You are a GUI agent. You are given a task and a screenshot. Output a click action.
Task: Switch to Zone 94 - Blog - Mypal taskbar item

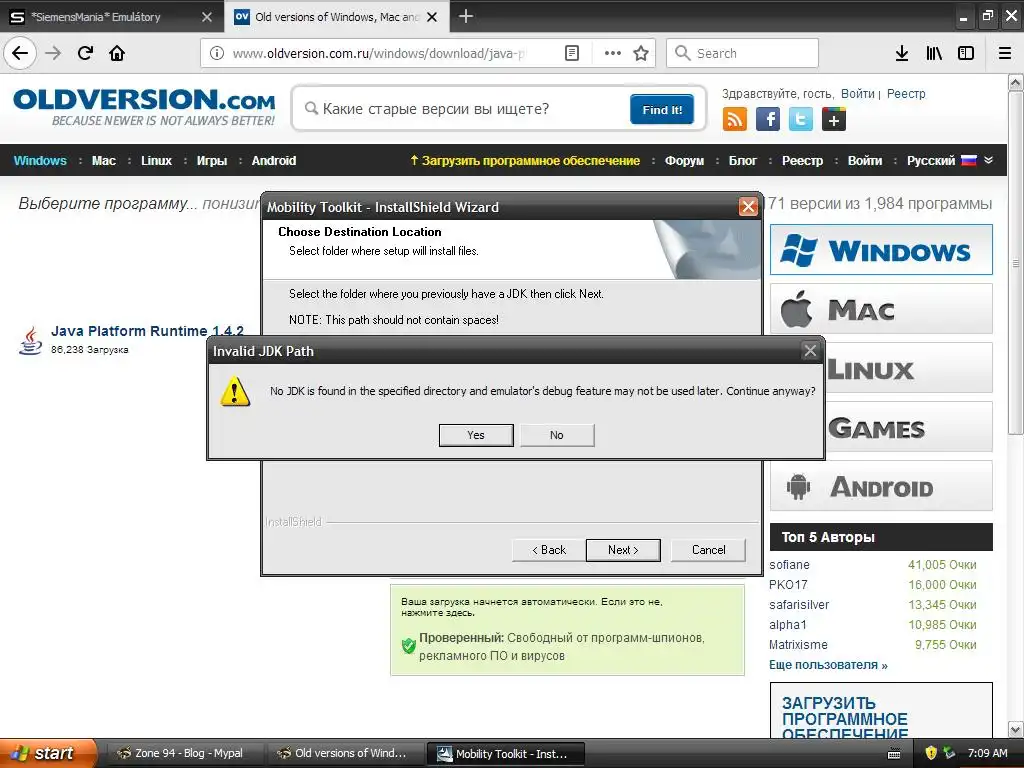coord(185,754)
